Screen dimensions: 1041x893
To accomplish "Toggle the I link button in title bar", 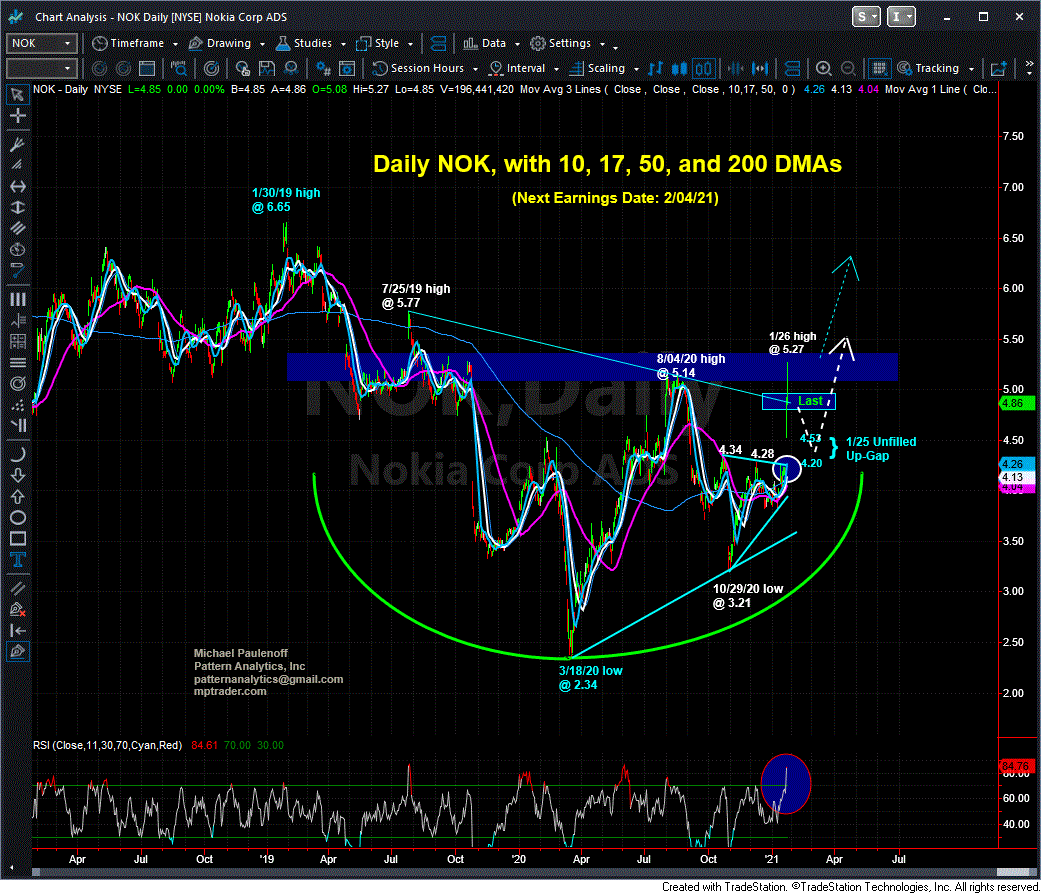I will 901,17.
